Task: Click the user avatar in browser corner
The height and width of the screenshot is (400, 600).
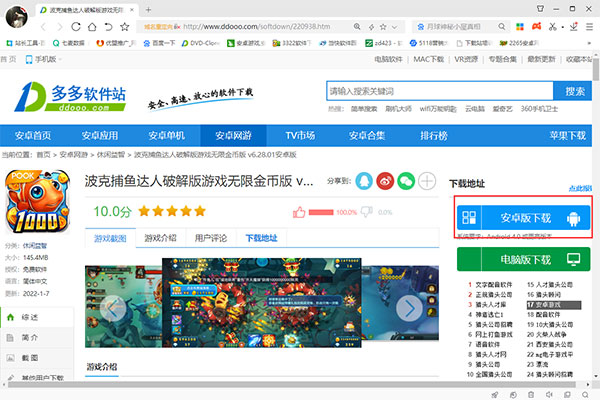Action: coord(16,16)
